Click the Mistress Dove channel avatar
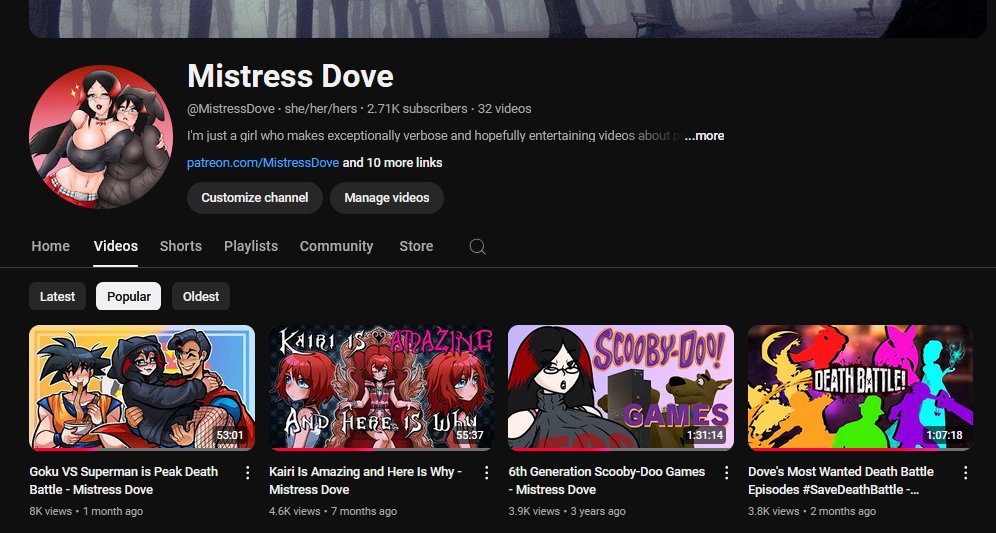 tap(100, 137)
